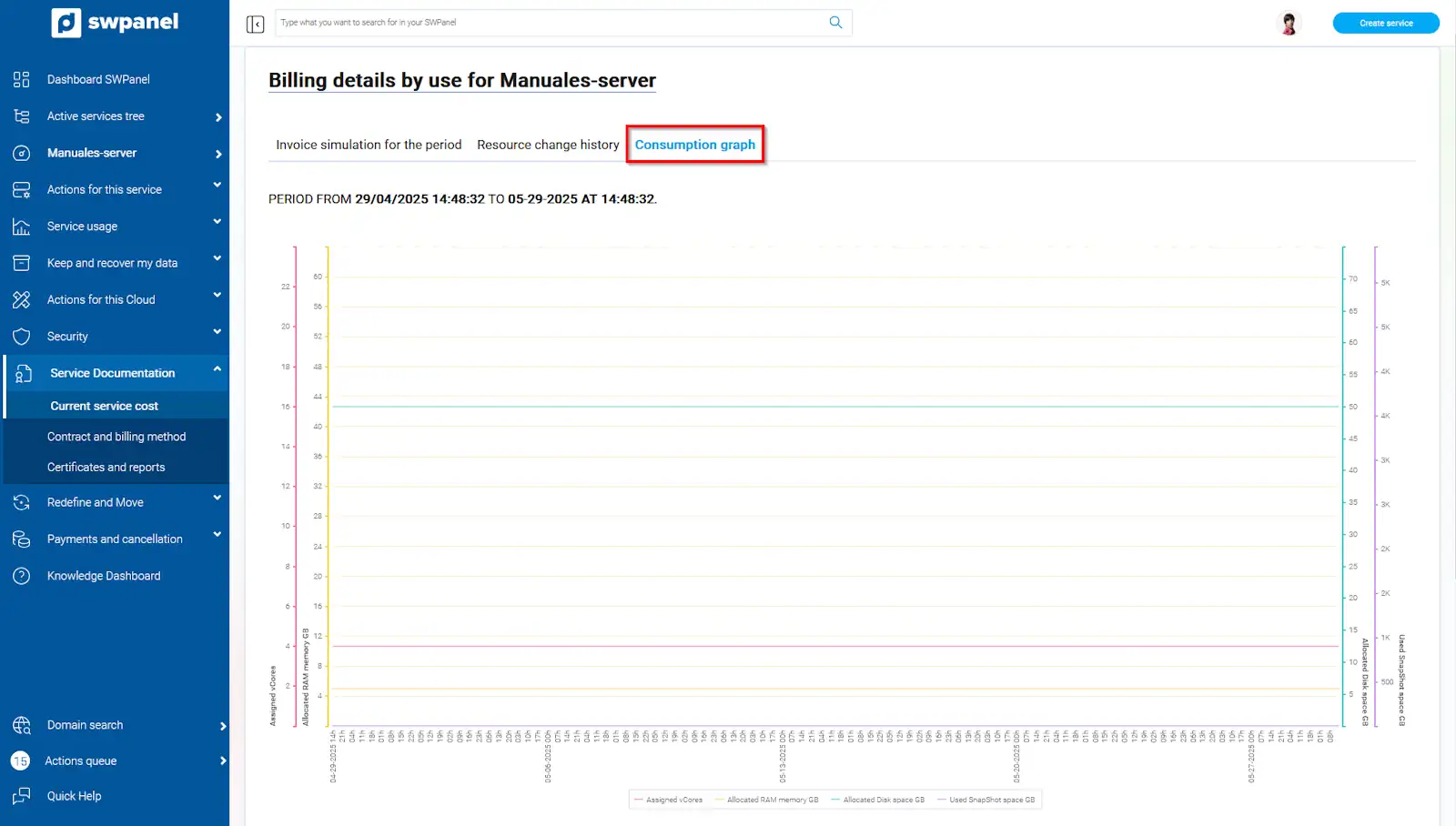The width and height of the screenshot is (1456, 826).
Task: Toggle Allocated Disk space GB legend series
Action: 878,800
